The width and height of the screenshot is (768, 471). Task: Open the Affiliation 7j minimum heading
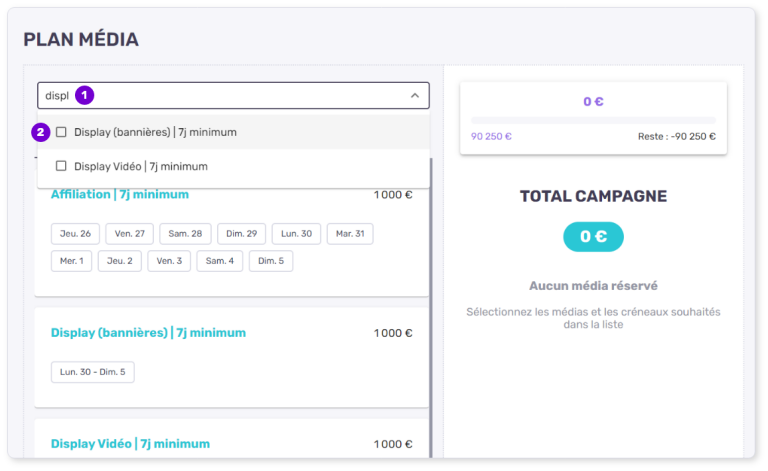(120, 194)
